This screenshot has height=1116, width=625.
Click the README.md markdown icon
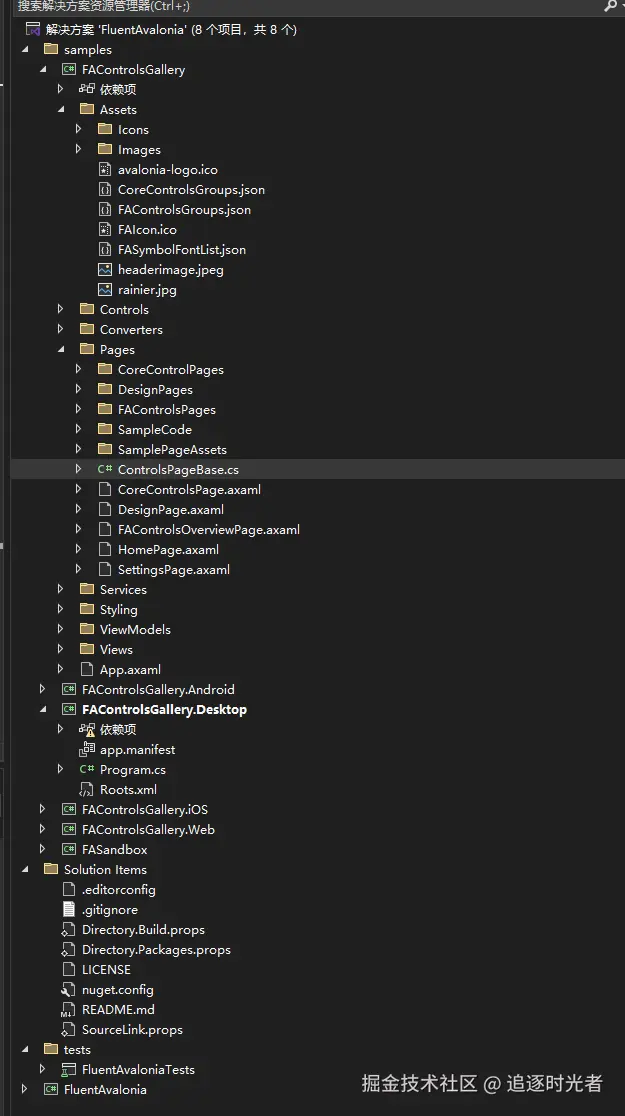[x=69, y=1009]
